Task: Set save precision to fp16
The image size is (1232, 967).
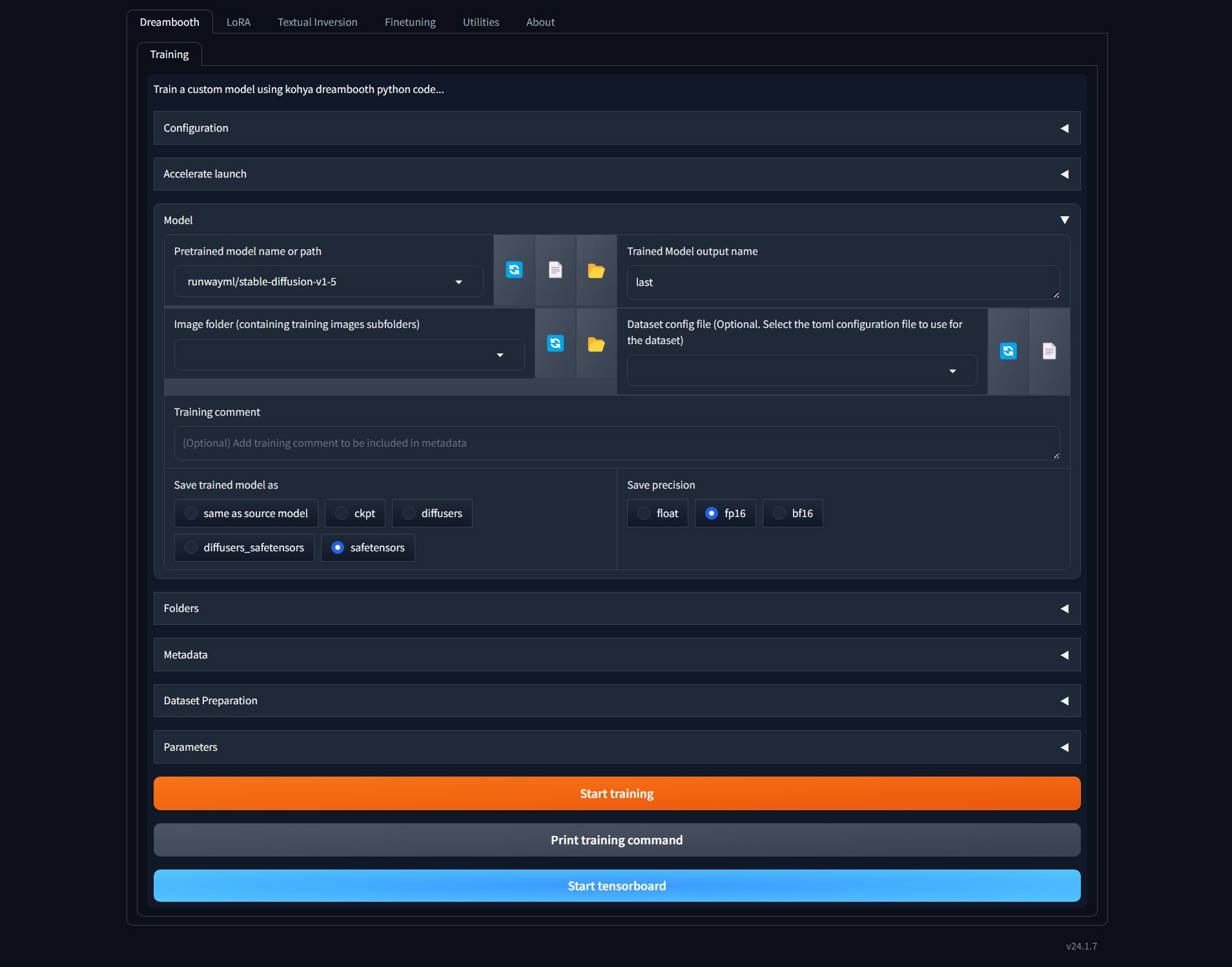Action: [725, 513]
